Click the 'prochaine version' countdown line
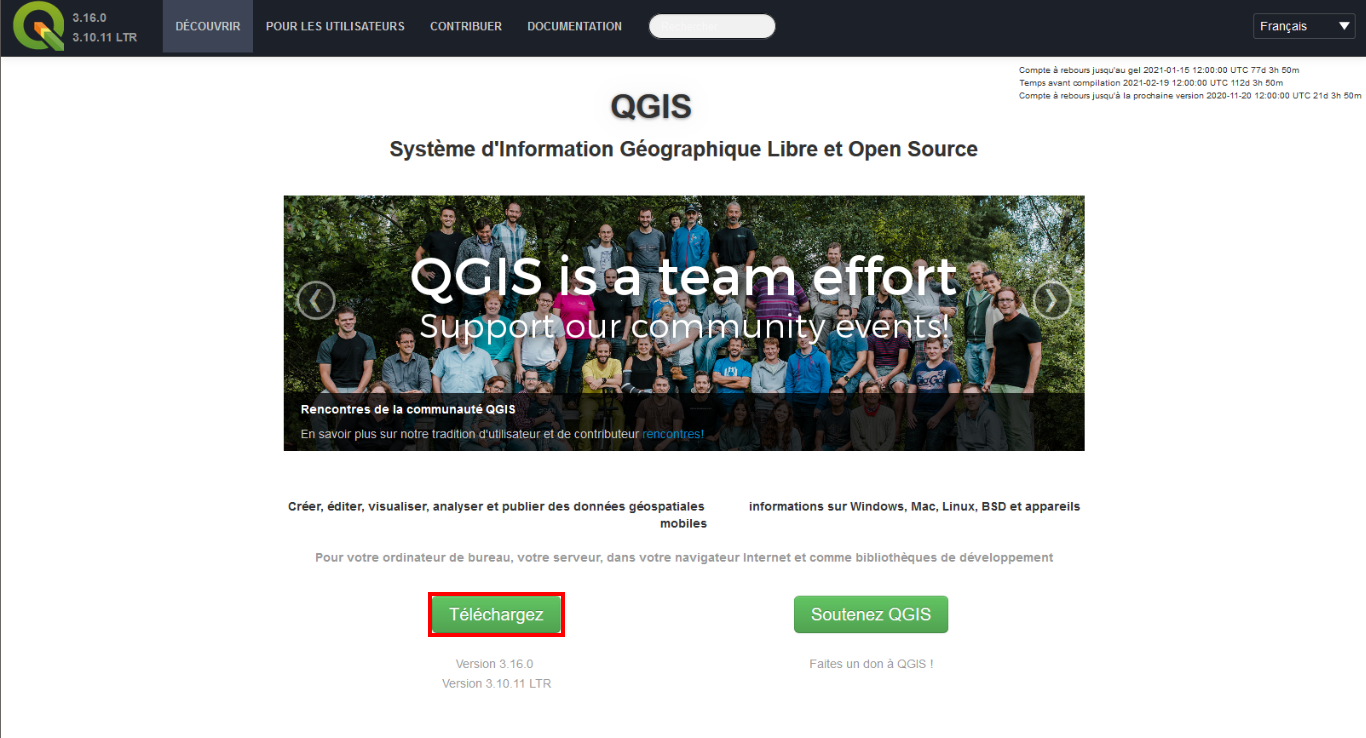 click(x=1190, y=96)
